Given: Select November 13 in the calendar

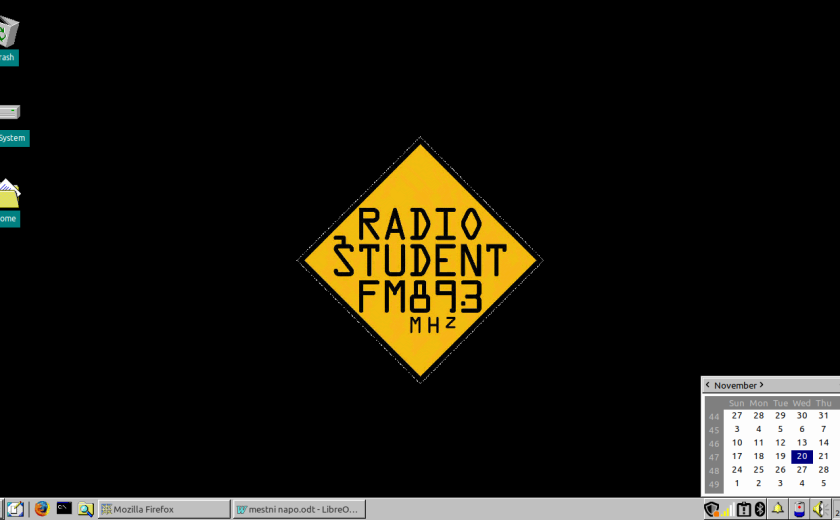Looking at the screenshot, I should [802, 442].
